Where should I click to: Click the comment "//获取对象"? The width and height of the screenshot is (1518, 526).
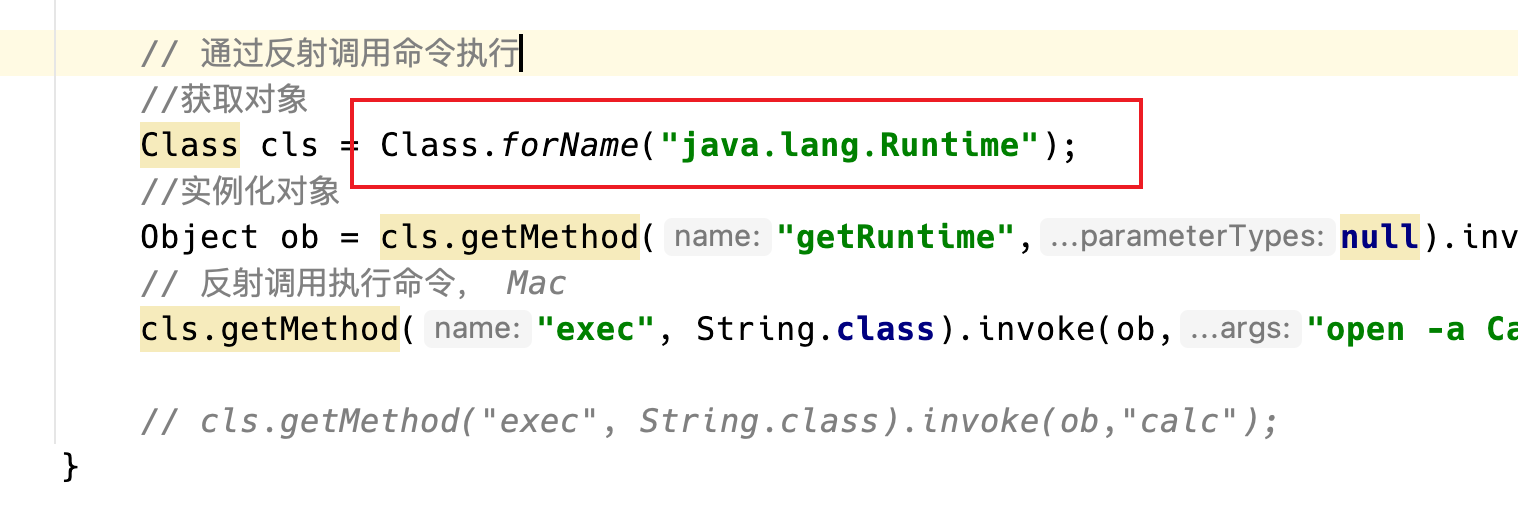click(x=224, y=99)
